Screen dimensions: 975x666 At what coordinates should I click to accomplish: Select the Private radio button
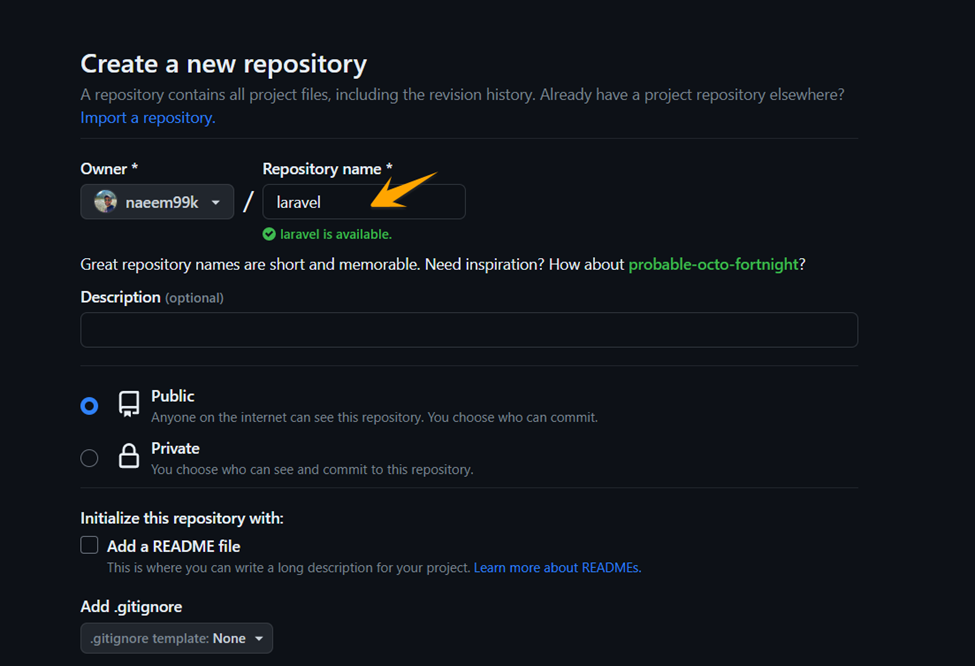[89, 457]
